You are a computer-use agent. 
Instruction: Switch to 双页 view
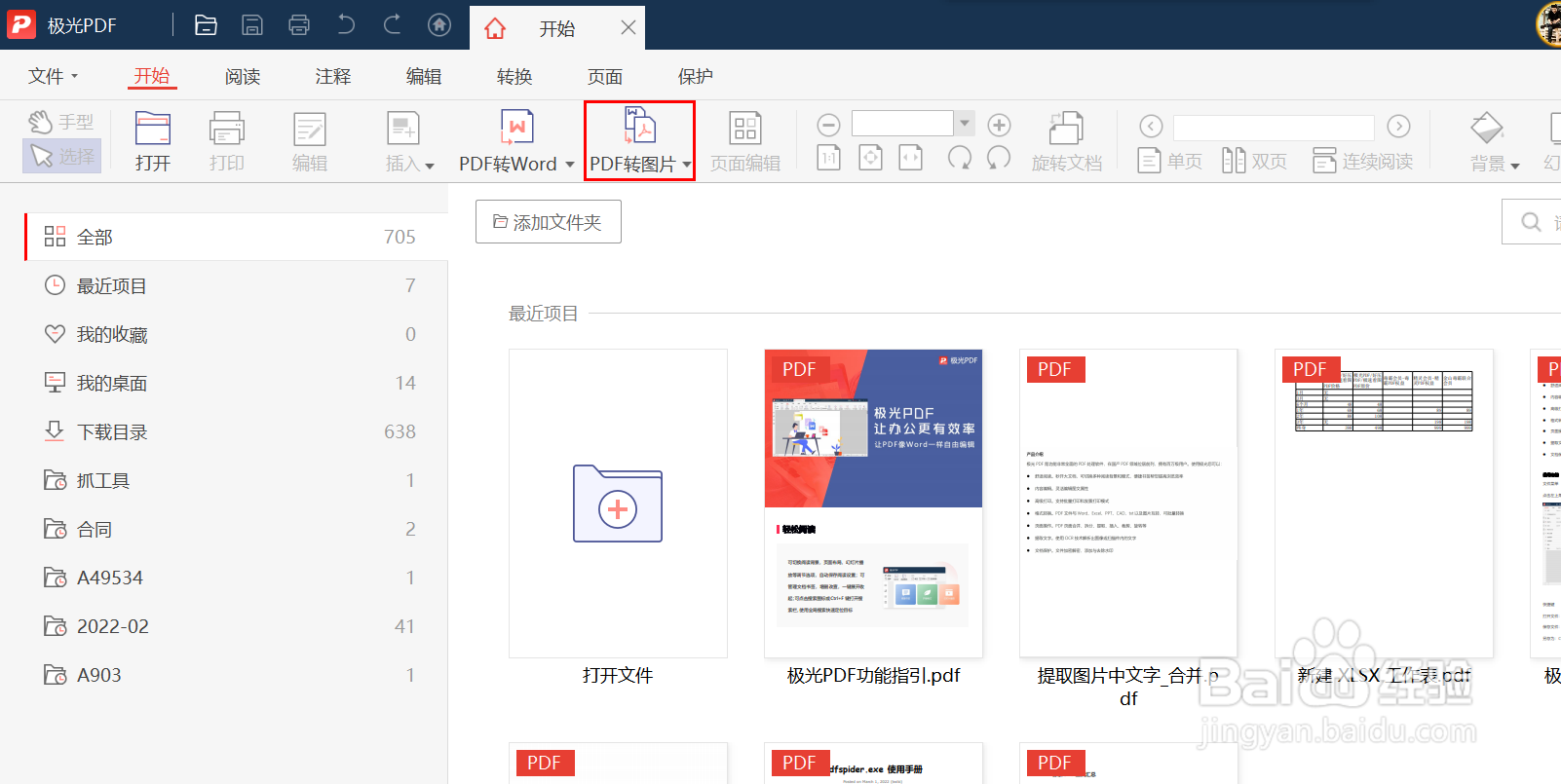(x=1254, y=161)
